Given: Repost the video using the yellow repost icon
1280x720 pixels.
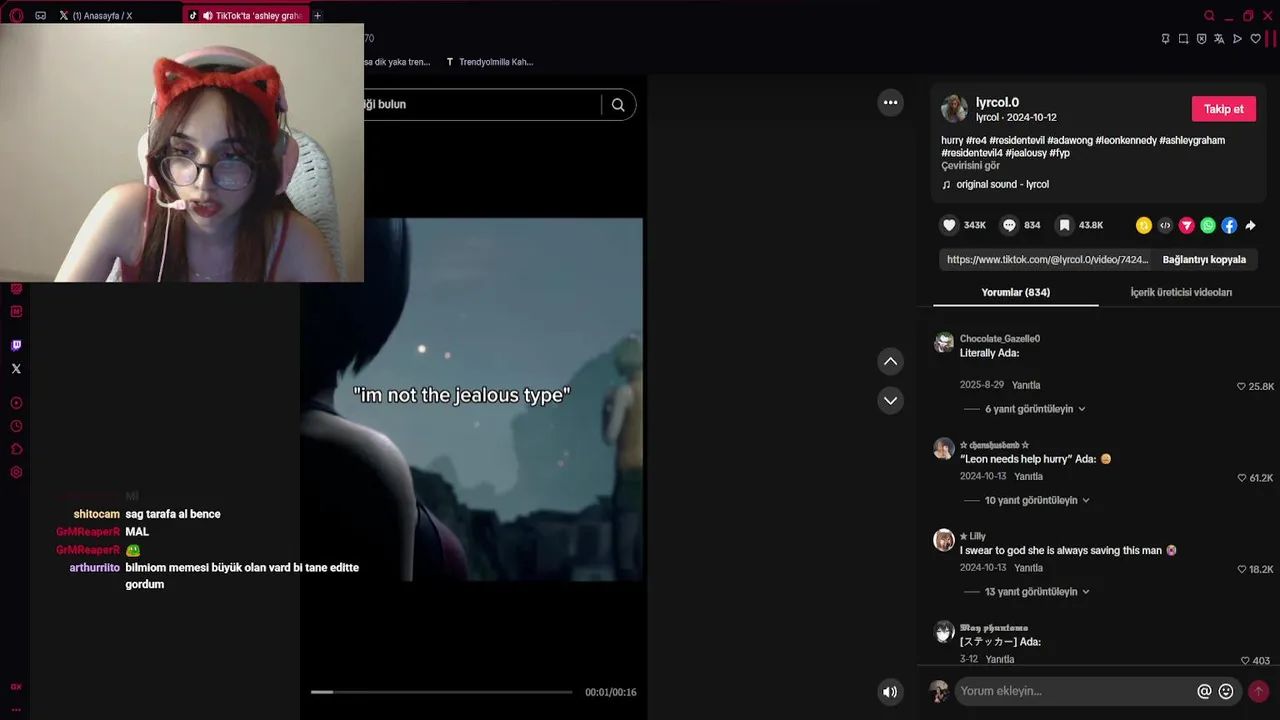Looking at the screenshot, I should tap(1144, 225).
